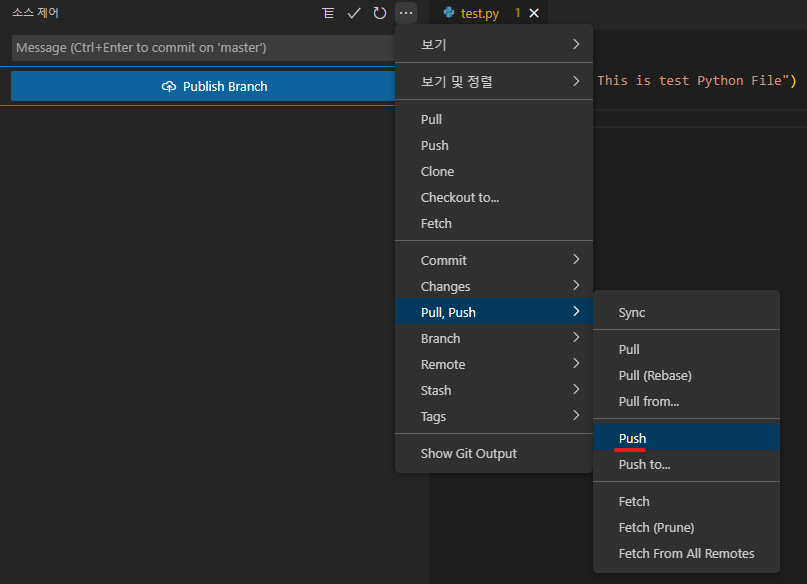Expand the 보기 및 정렬 submenu
Screen dimensions: 807x584
pyautogui.click(x=494, y=81)
